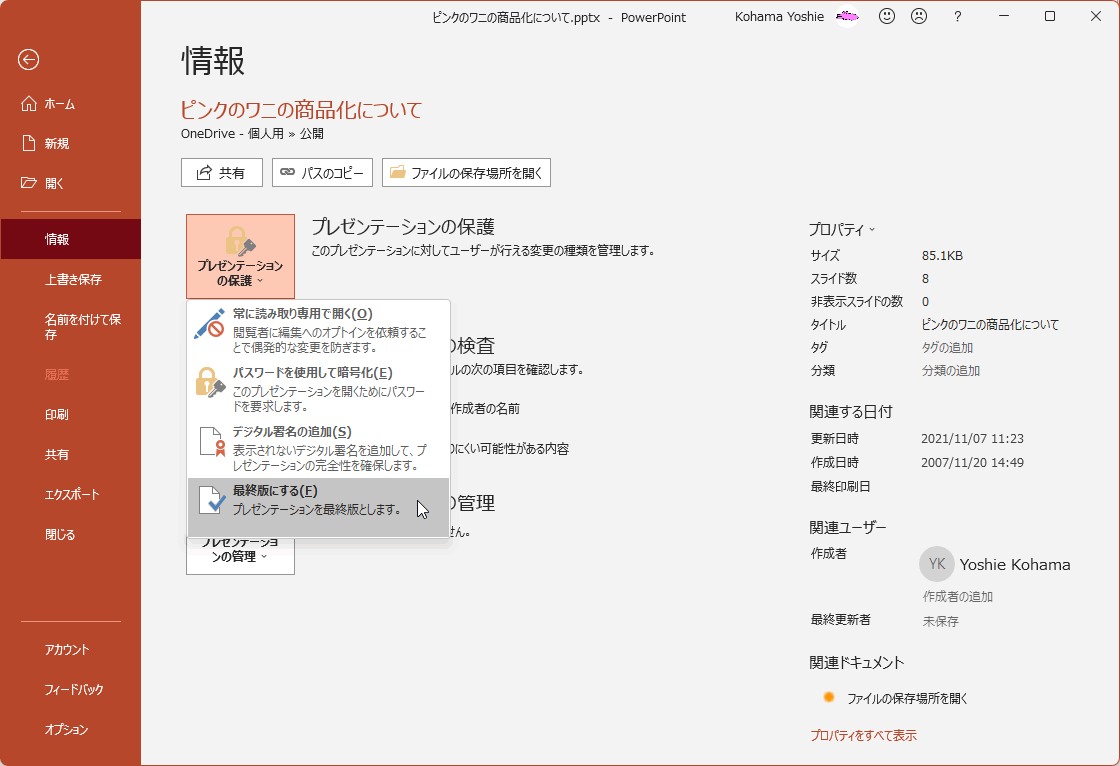Open help via the question mark icon

[x=957, y=16]
